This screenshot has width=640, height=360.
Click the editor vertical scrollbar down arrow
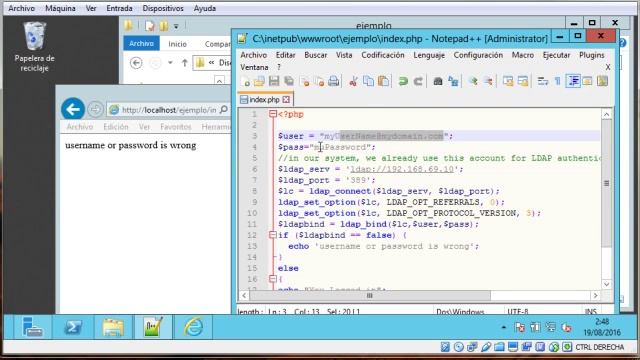point(607,284)
